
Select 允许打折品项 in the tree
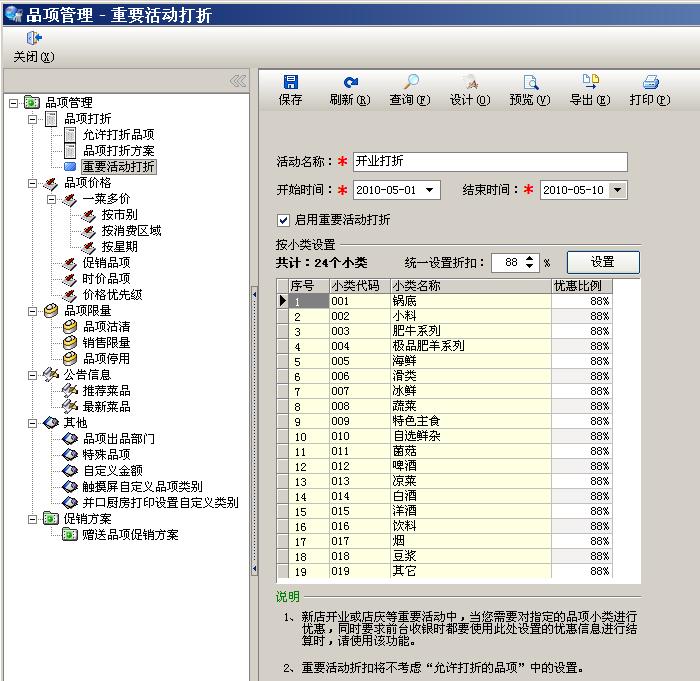(x=118, y=135)
